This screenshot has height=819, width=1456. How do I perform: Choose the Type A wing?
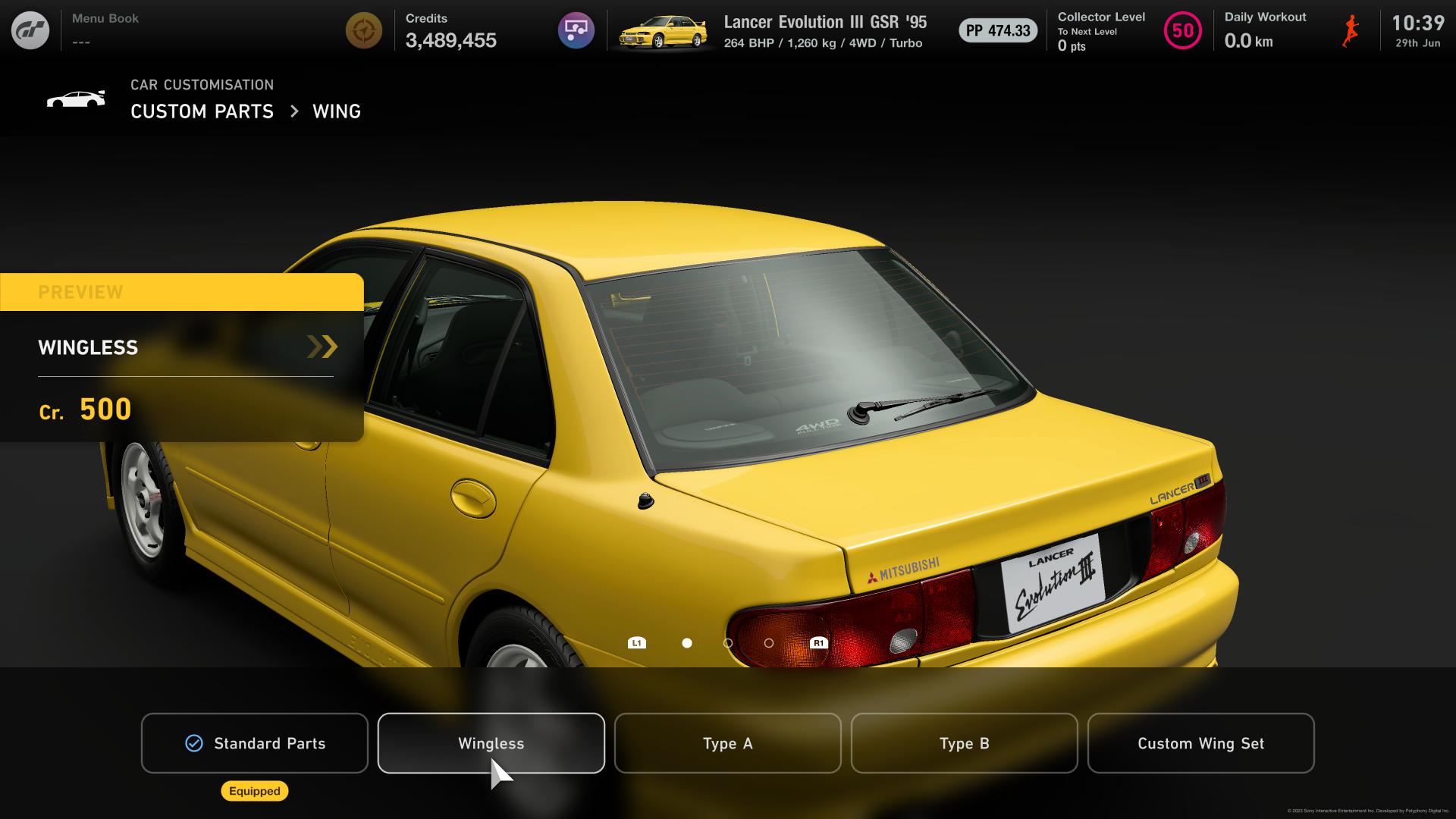click(728, 743)
